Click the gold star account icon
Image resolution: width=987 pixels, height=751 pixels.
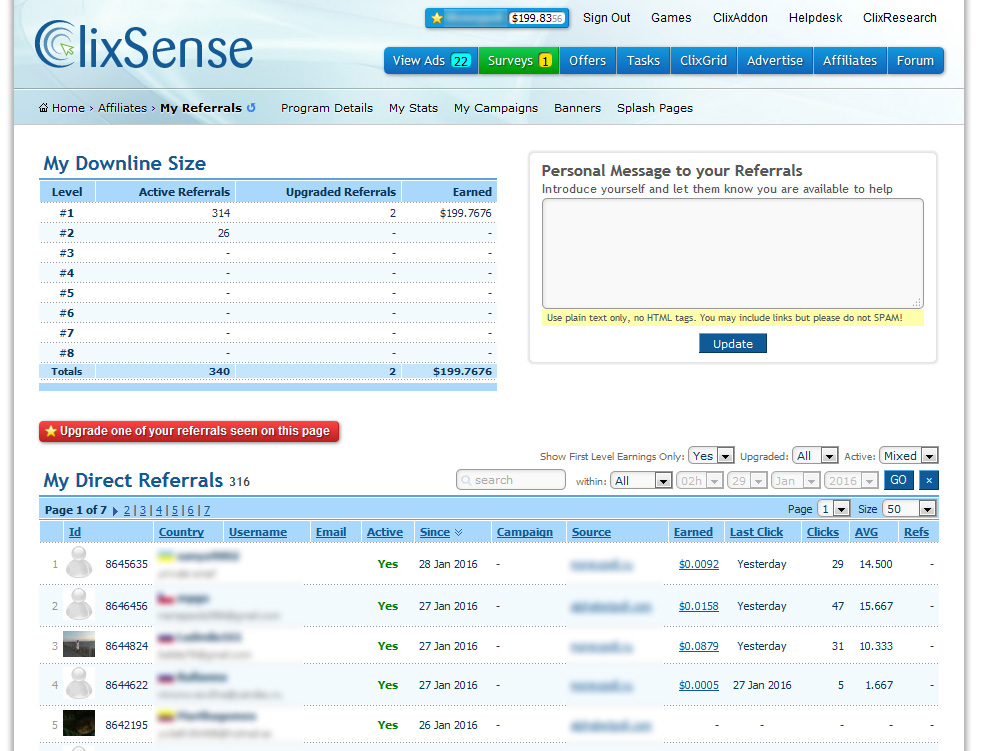tap(436, 18)
